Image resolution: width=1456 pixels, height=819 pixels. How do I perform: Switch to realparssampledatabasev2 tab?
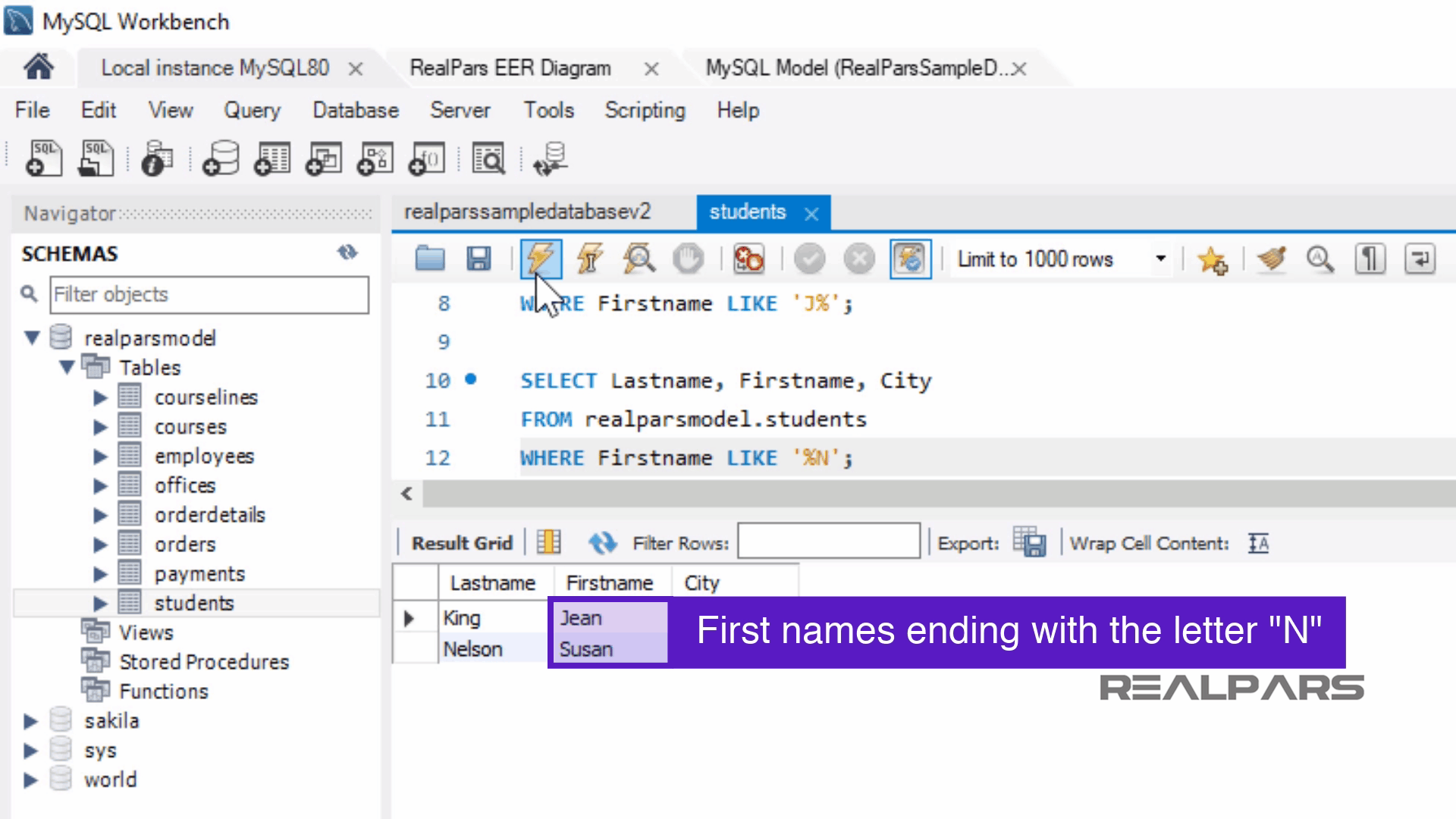(x=527, y=212)
